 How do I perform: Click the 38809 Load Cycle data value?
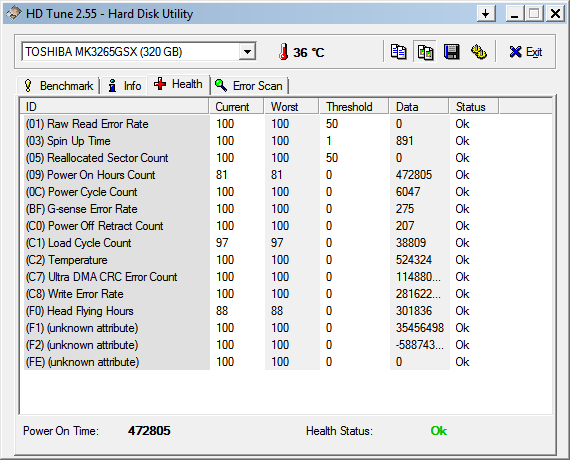411,243
